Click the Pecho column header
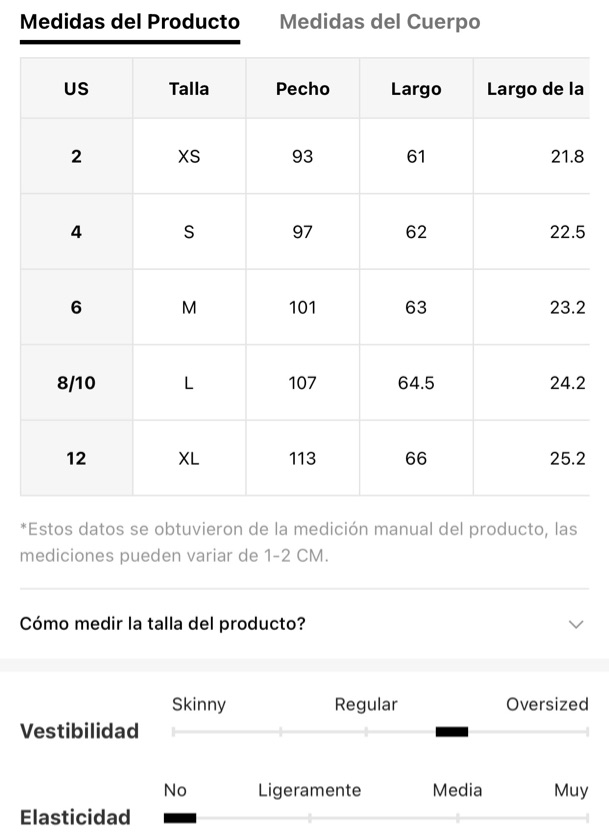Screen dimensions: 609x840 coord(303,88)
